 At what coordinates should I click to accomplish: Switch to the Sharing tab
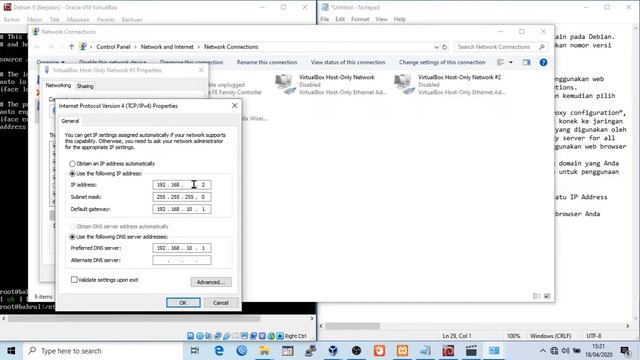[85, 86]
